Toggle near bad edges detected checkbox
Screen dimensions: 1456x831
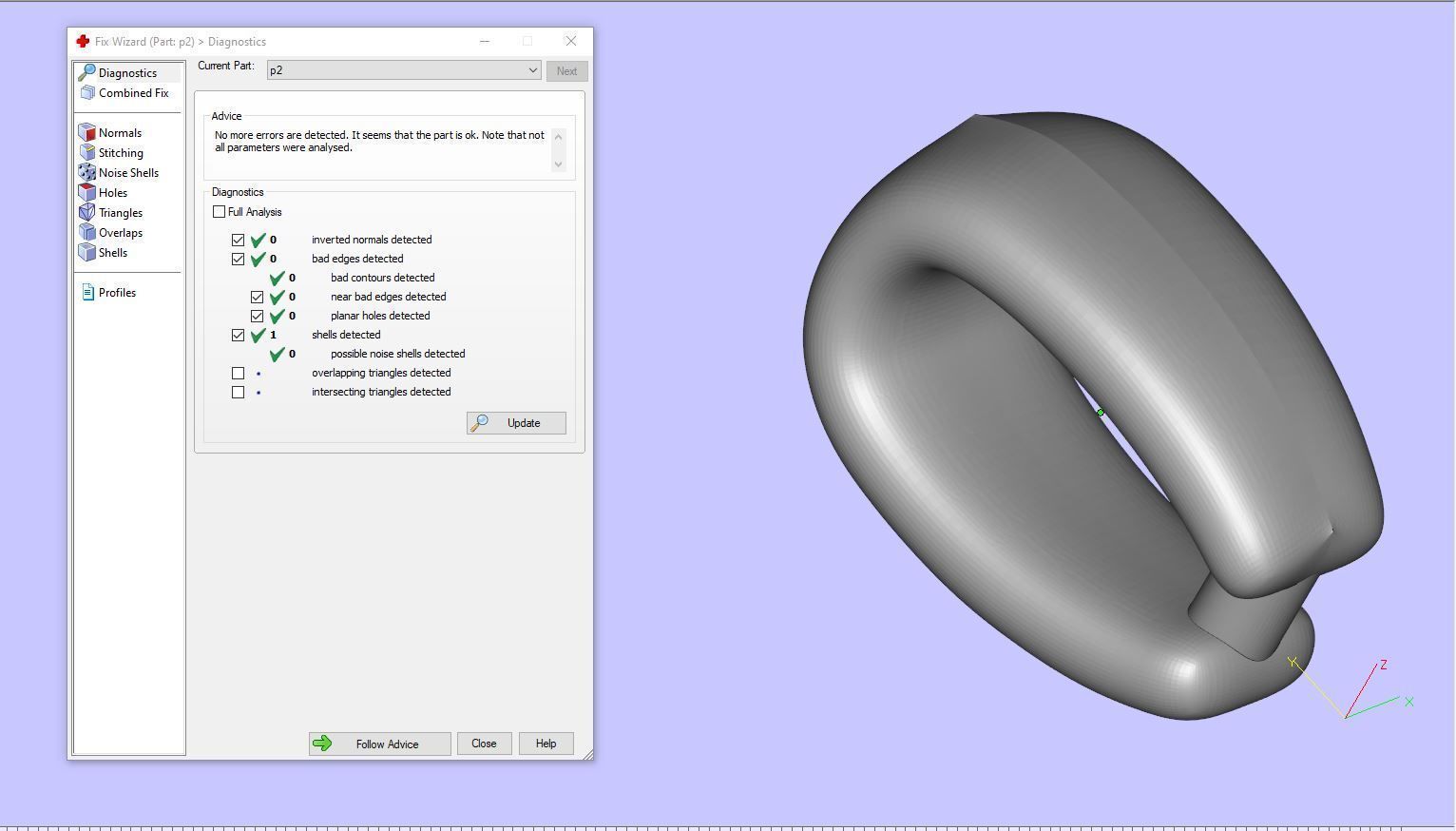click(258, 297)
